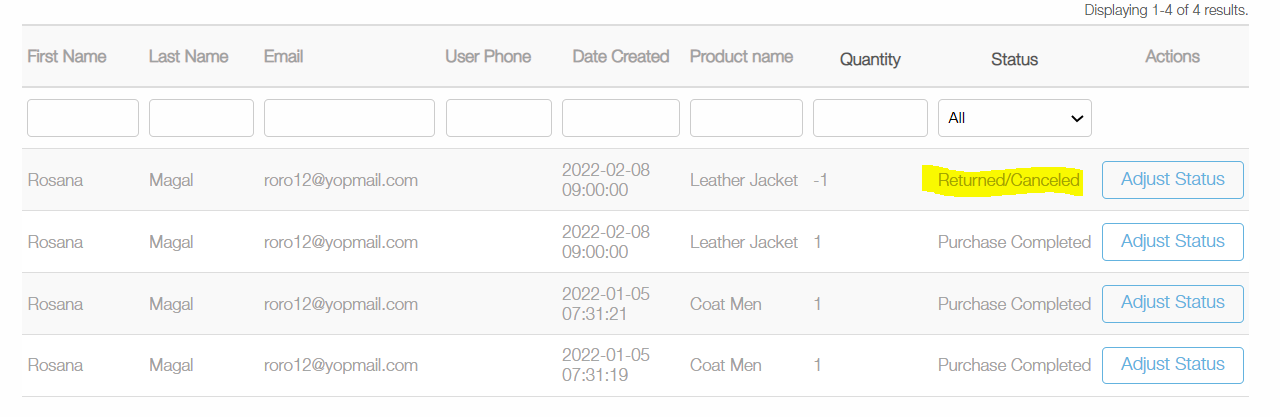The image size is (1280, 417).
Task: Sort table by Email header
Action: point(283,57)
